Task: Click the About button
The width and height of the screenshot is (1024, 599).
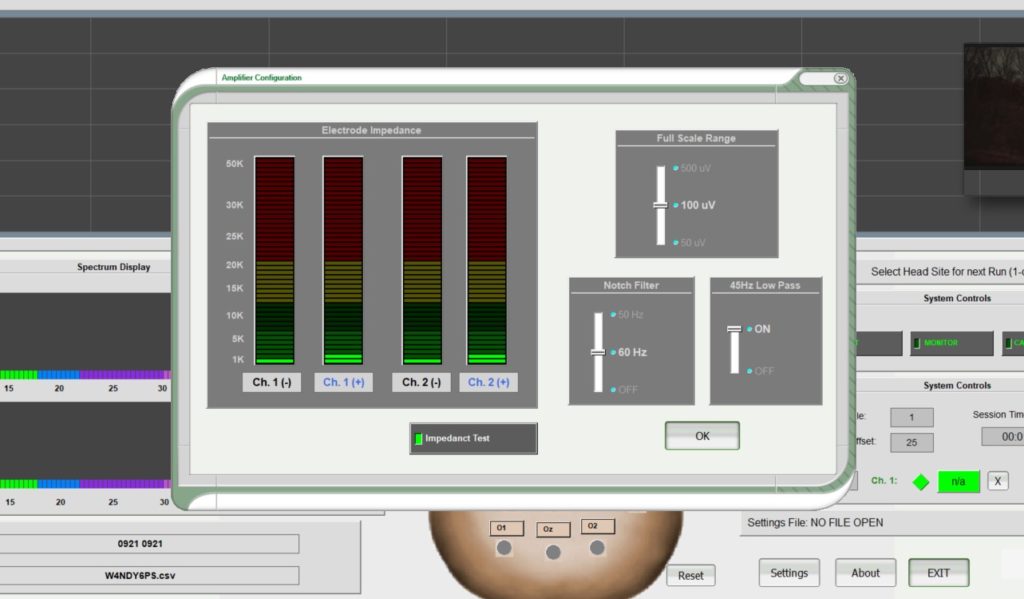Action: point(865,573)
